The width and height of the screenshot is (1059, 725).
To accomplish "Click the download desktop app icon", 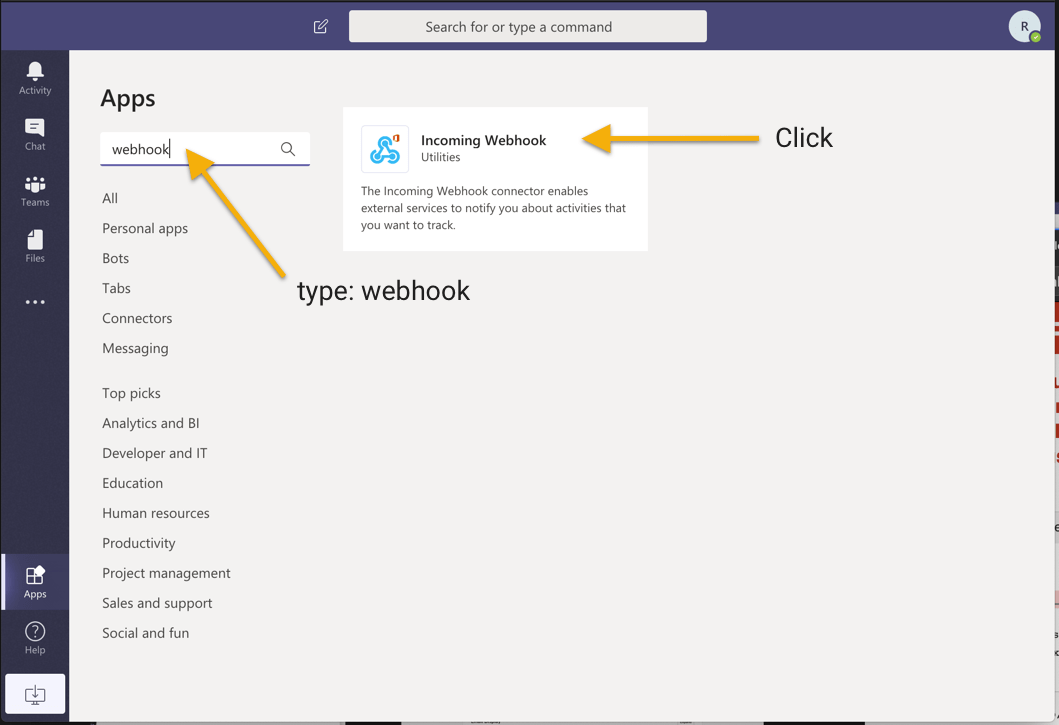I will 35,694.
